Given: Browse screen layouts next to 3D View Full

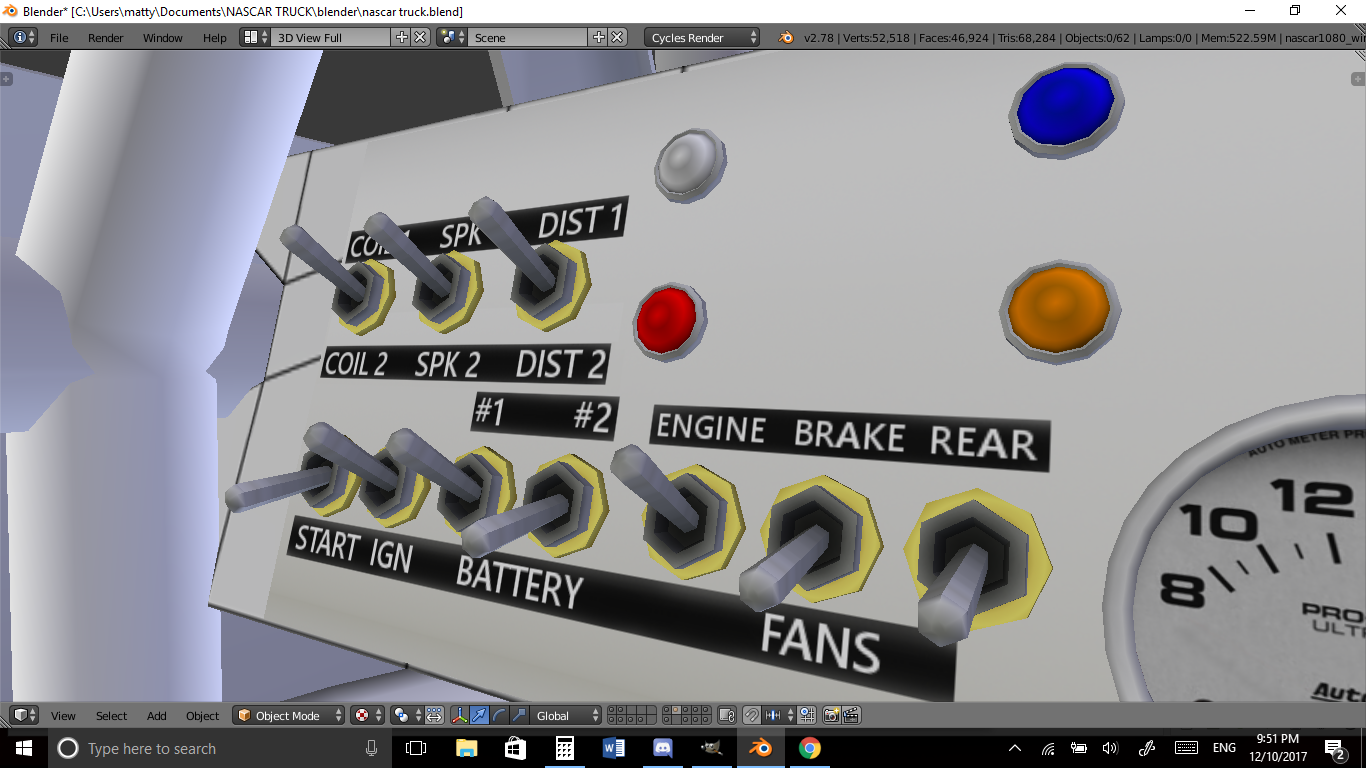Looking at the screenshot, I should [x=255, y=37].
